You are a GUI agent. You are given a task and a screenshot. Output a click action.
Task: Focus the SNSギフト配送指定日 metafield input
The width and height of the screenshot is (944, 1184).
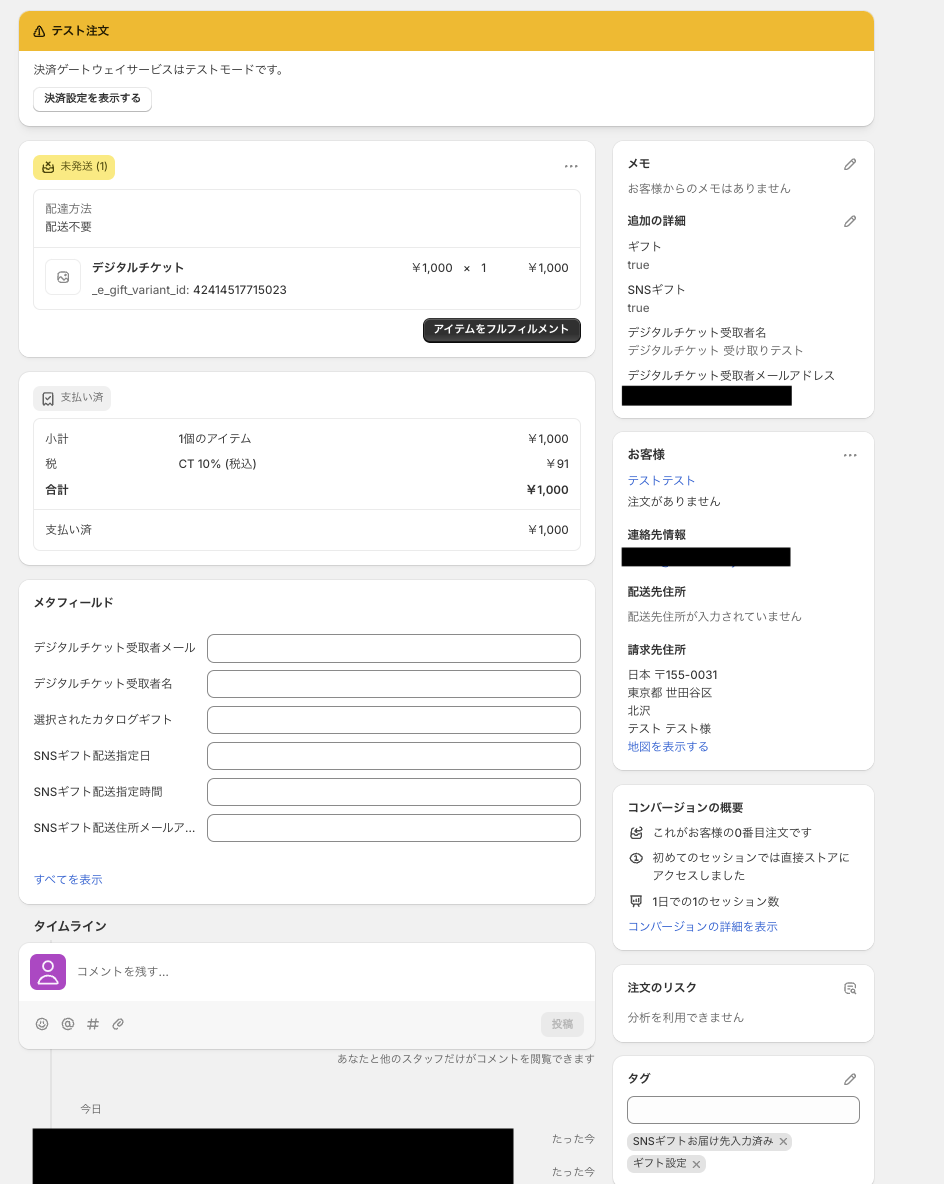(393, 756)
